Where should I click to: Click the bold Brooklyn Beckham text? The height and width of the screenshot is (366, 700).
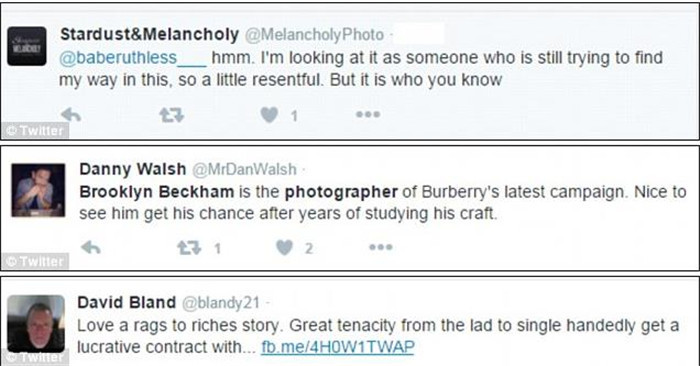click(x=157, y=192)
